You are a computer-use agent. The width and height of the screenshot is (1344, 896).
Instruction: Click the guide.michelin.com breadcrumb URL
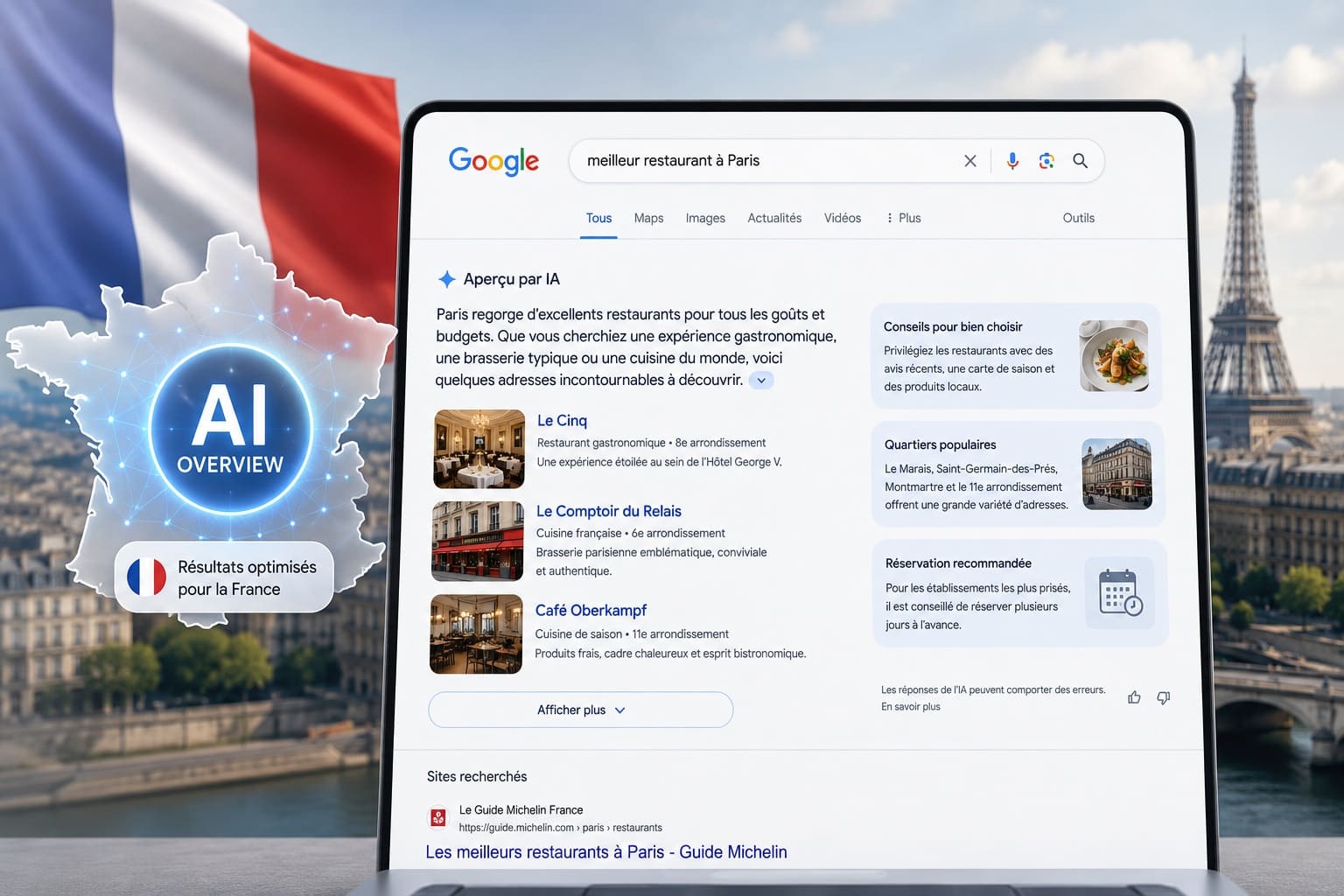560,828
